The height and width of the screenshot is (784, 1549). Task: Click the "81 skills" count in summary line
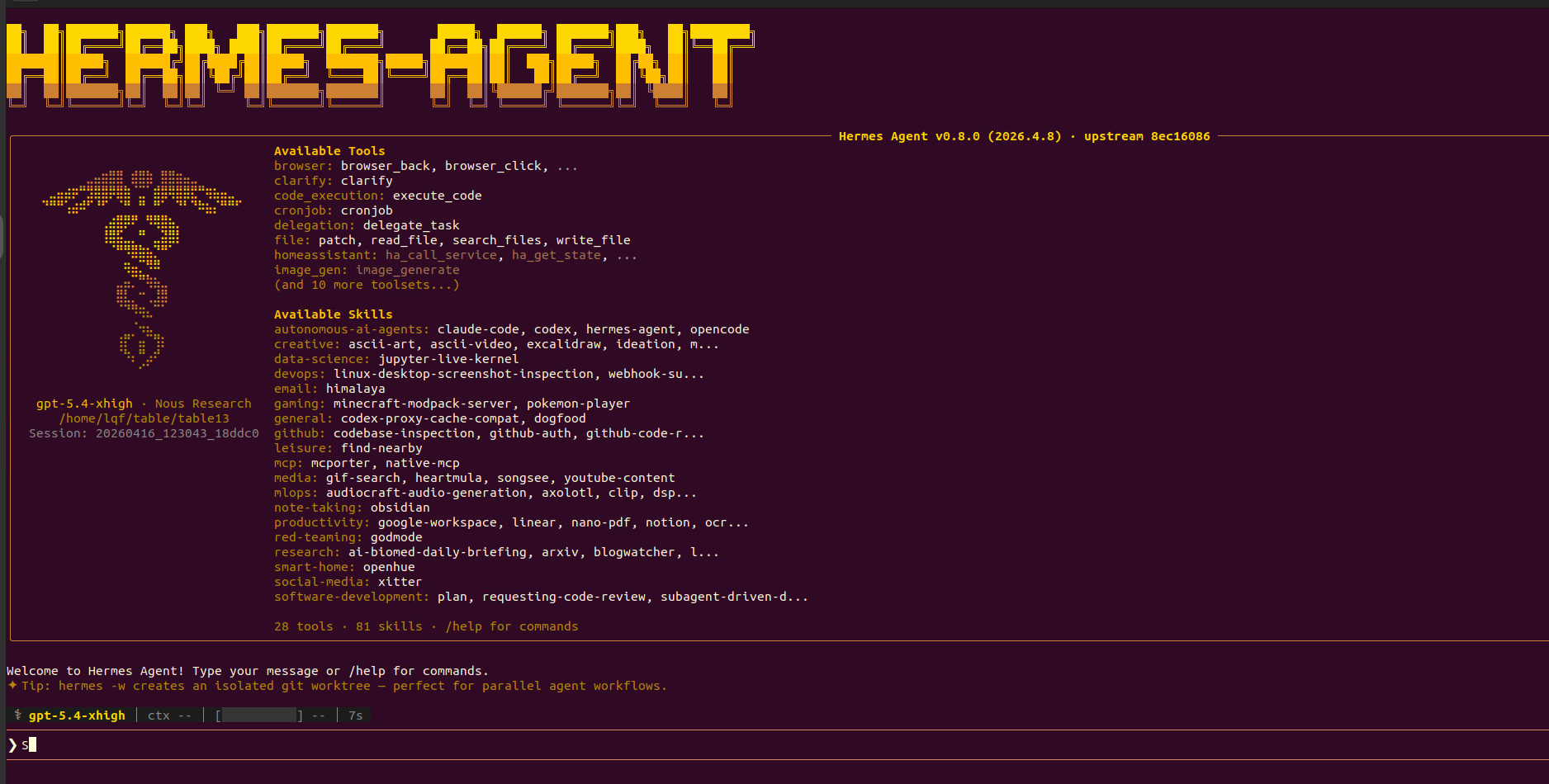pyautogui.click(x=389, y=626)
